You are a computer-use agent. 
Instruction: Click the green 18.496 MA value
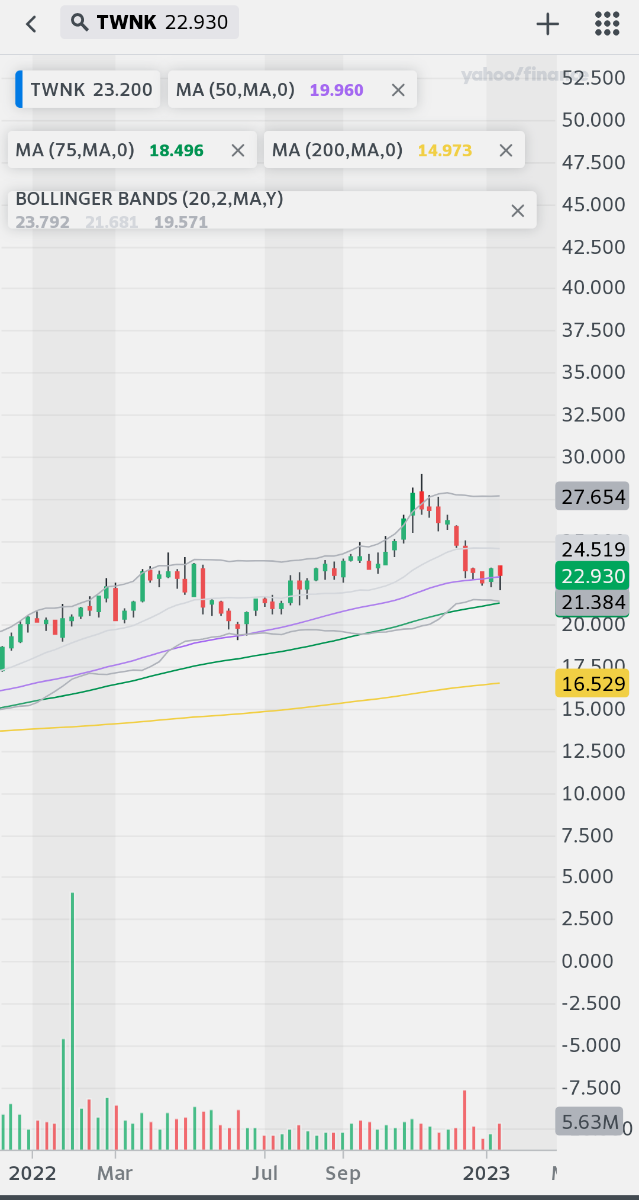176,150
